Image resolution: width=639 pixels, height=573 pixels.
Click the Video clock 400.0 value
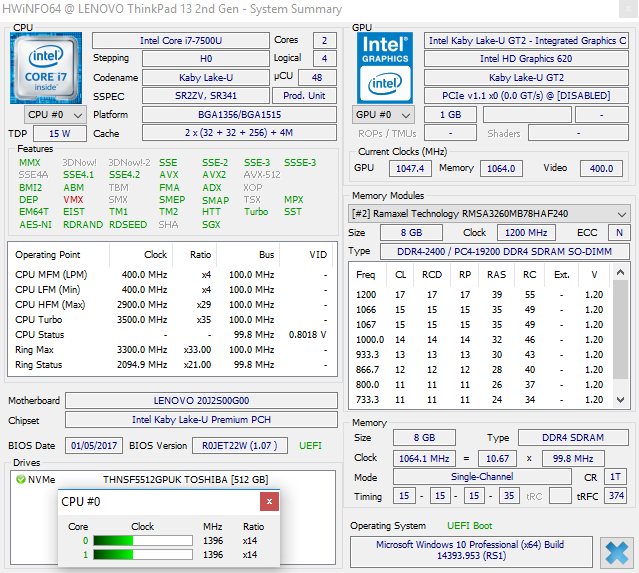pos(602,169)
